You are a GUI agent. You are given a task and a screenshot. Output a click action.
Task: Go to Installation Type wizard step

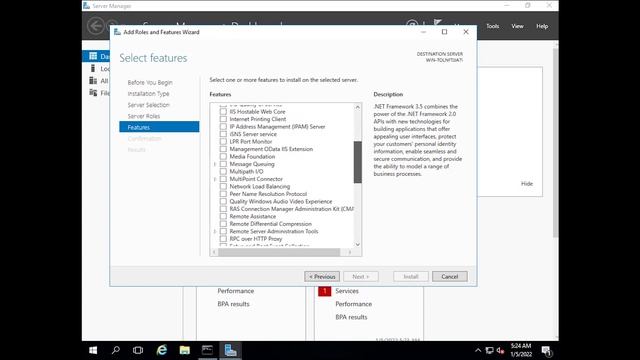coord(148,93)
